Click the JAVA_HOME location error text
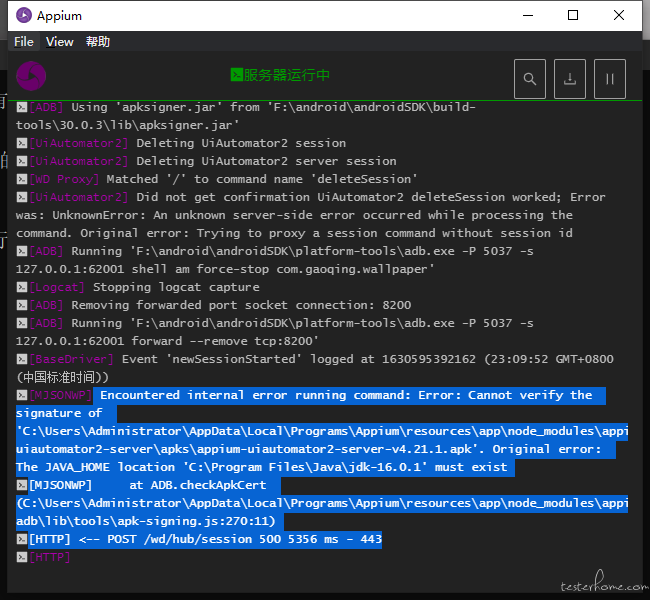650x600 pixels. click(x=262, y=467)
